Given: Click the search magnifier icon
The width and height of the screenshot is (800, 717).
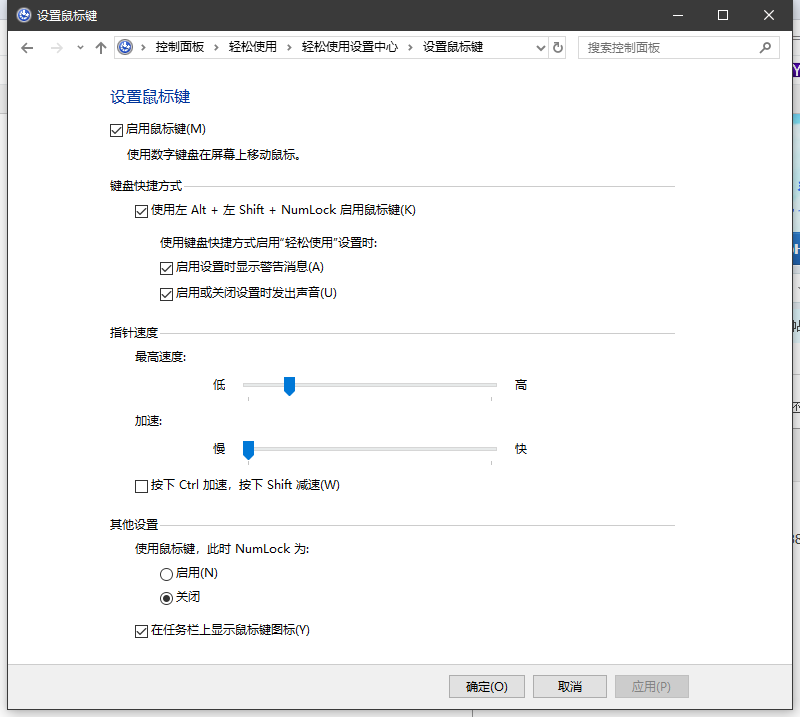Looking at the screenshot, I should pyautogui.click(x=765, y=47).
